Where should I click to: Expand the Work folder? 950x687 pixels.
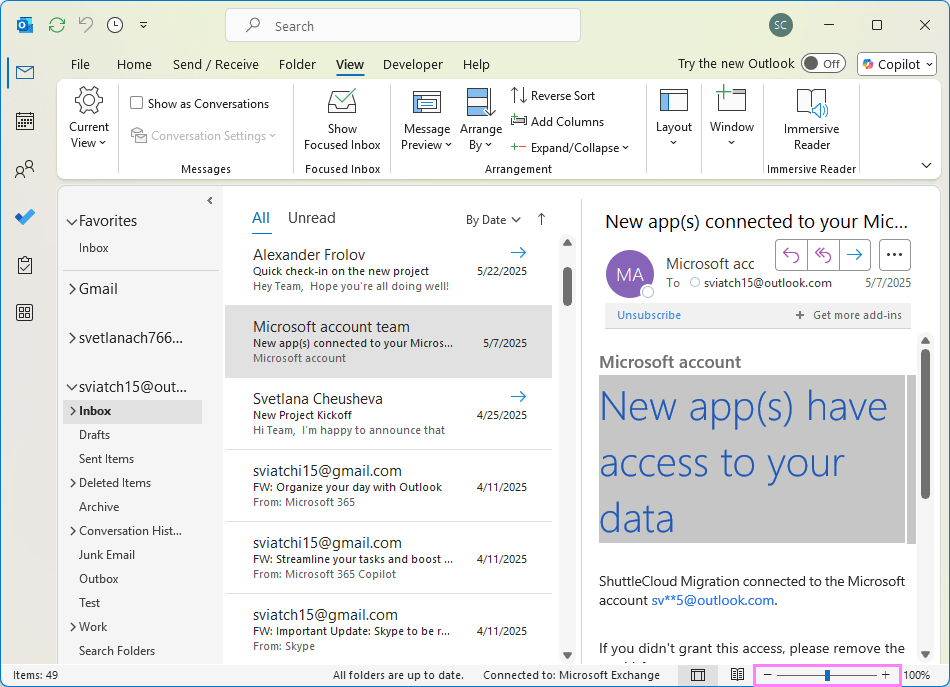[x=73, y=627]
